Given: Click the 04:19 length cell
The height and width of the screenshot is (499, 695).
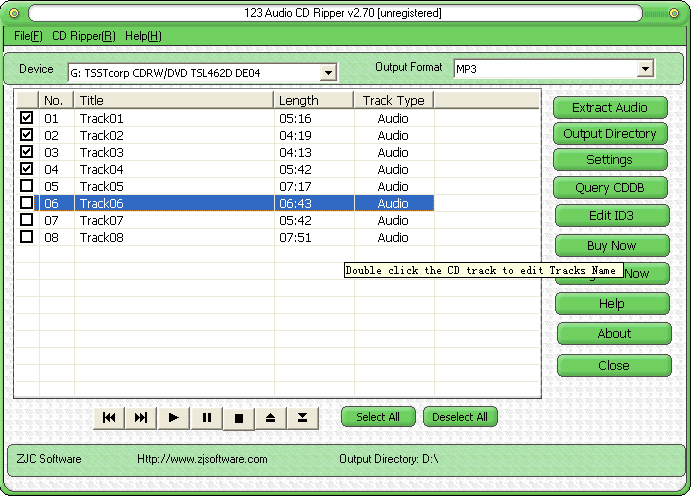Looking at the screenshot, I should [295, 136].
